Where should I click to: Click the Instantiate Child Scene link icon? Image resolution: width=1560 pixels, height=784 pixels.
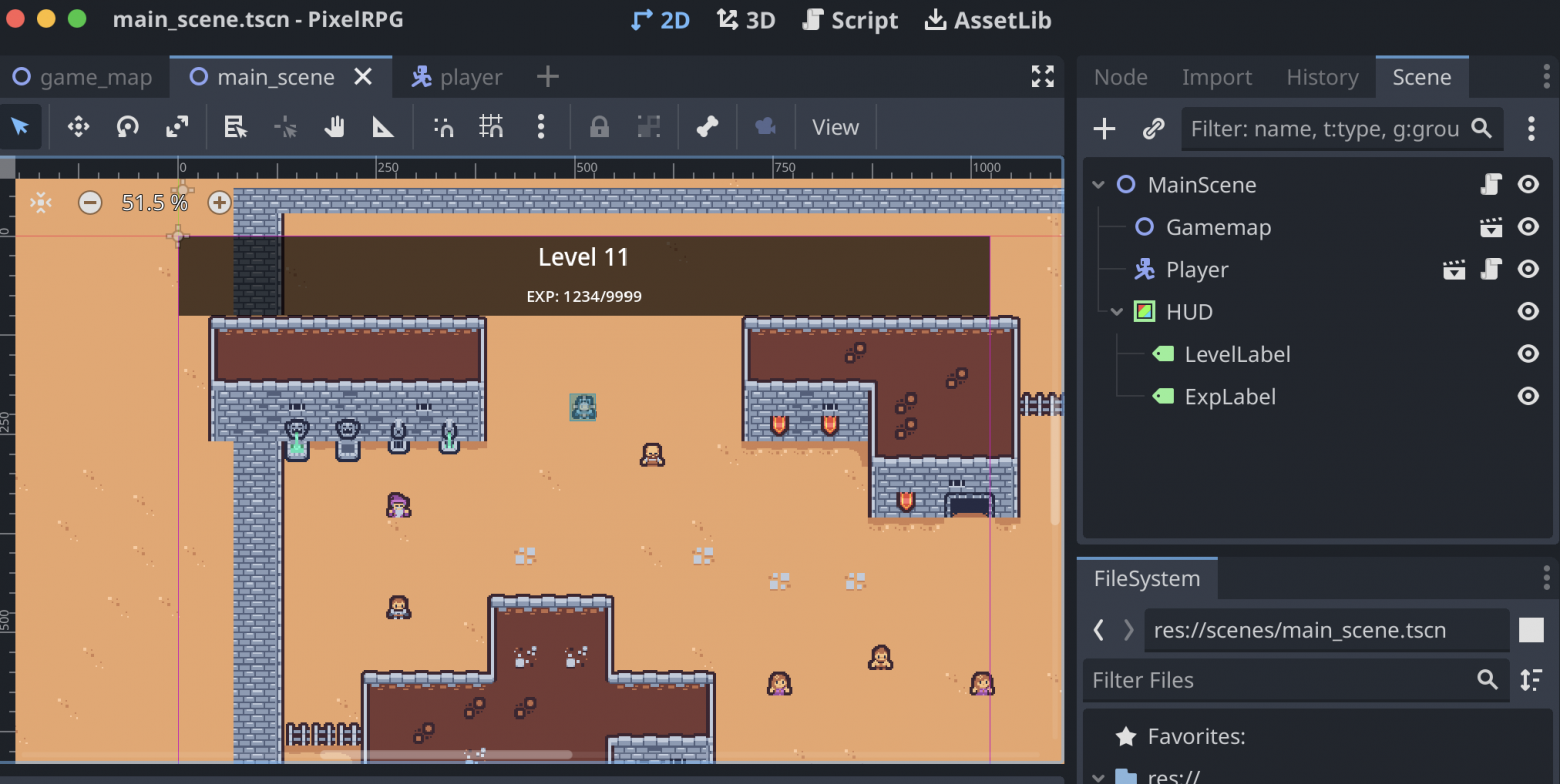tap(1153, 129)
